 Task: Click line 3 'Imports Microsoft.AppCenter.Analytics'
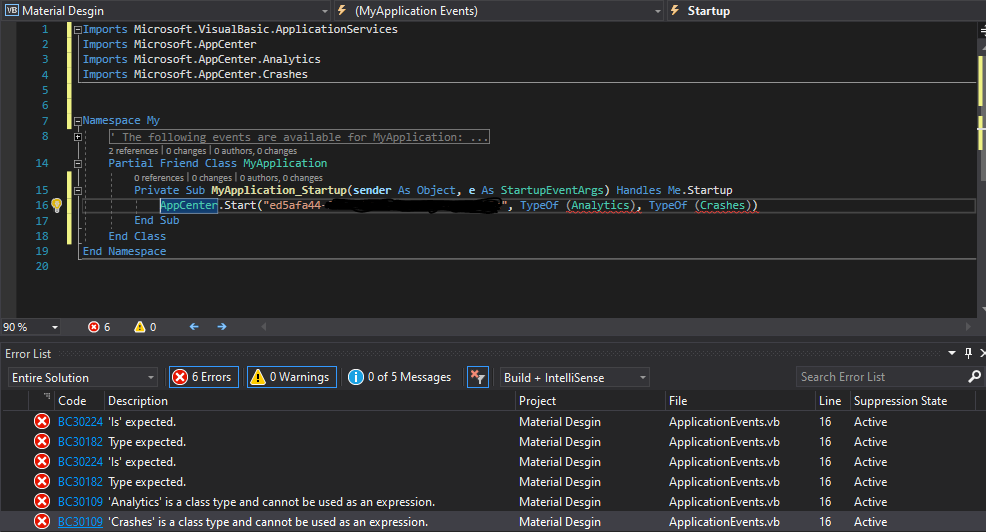click(x=201, y=59)
